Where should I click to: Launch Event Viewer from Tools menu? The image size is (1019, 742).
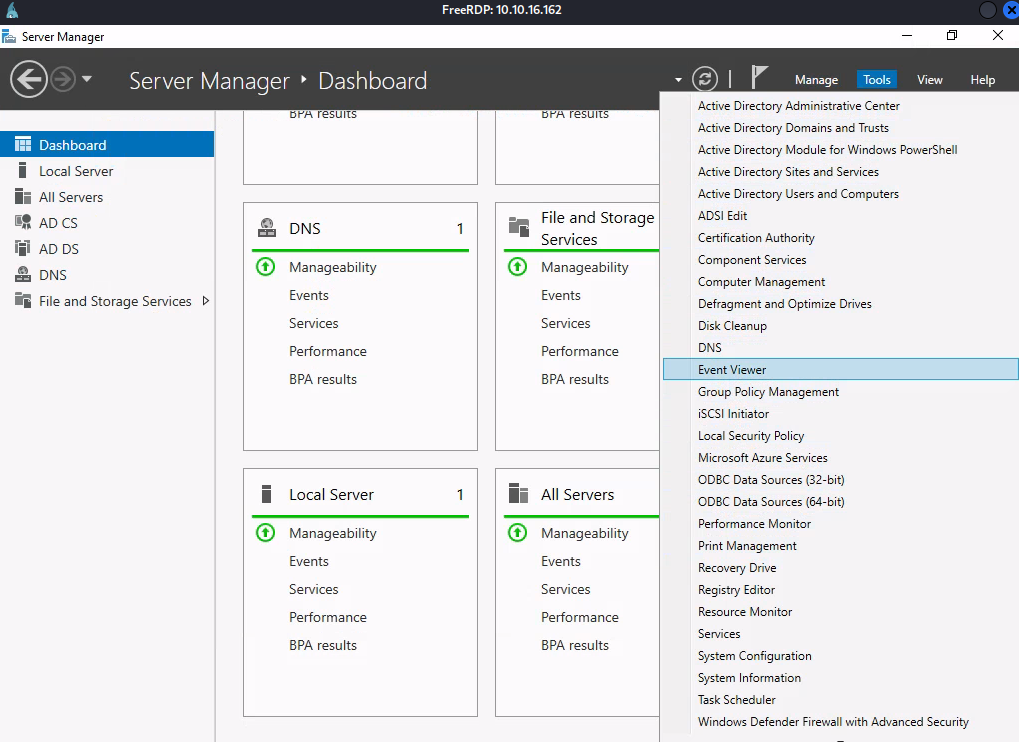(841, 369)
